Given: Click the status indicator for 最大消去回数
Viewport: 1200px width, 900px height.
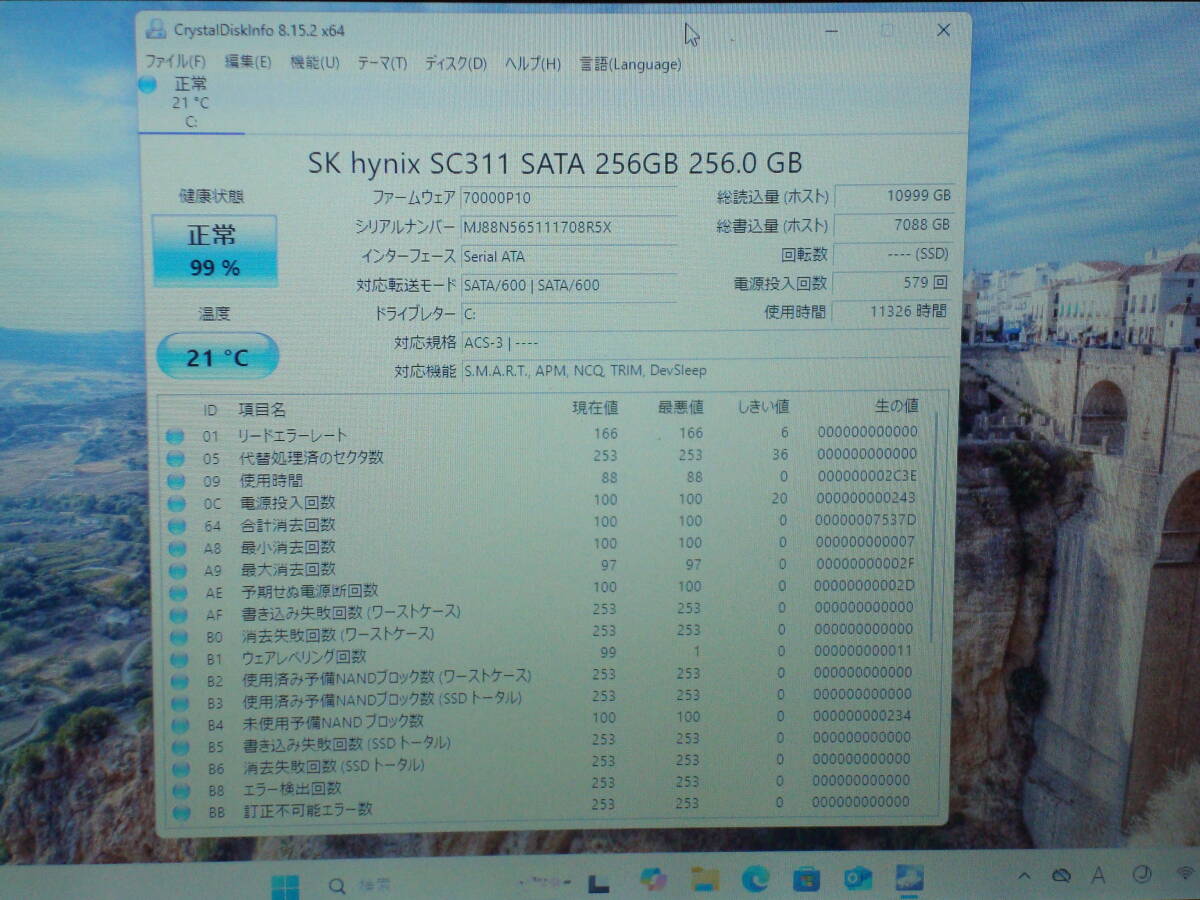Looking at the screenshot, I should coord(177,570).
